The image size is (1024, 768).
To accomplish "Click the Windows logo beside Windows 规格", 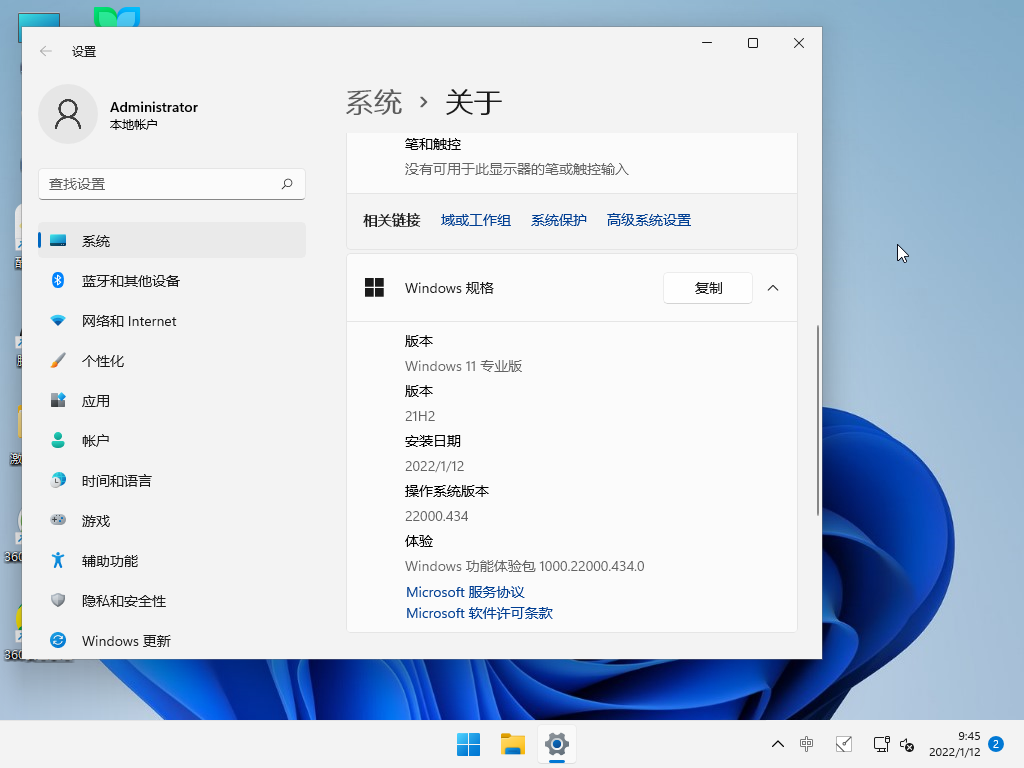I will click(374, 287).
